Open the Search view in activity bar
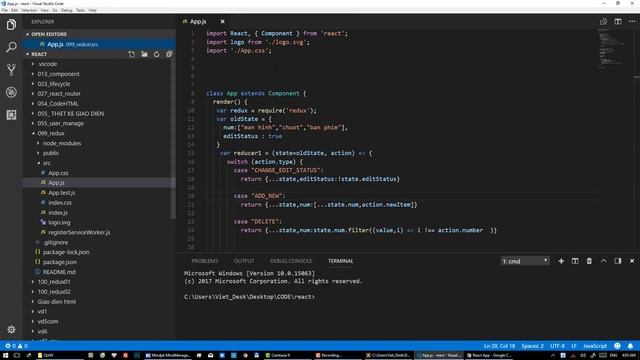The width and height of the screenshot is (640, 360). click(x=11, y=47)
